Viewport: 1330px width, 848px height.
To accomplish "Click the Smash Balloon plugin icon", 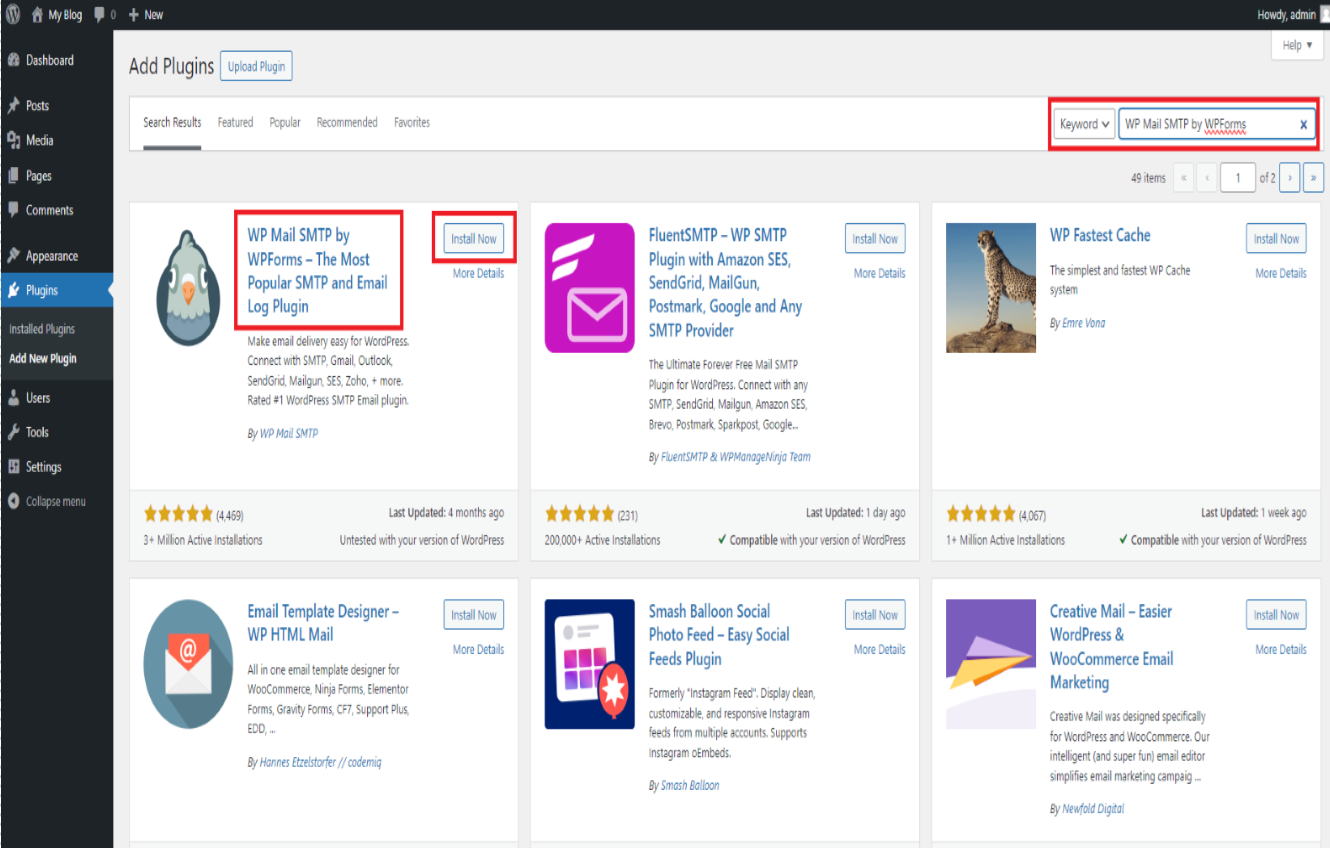I will tap(590, 664).
